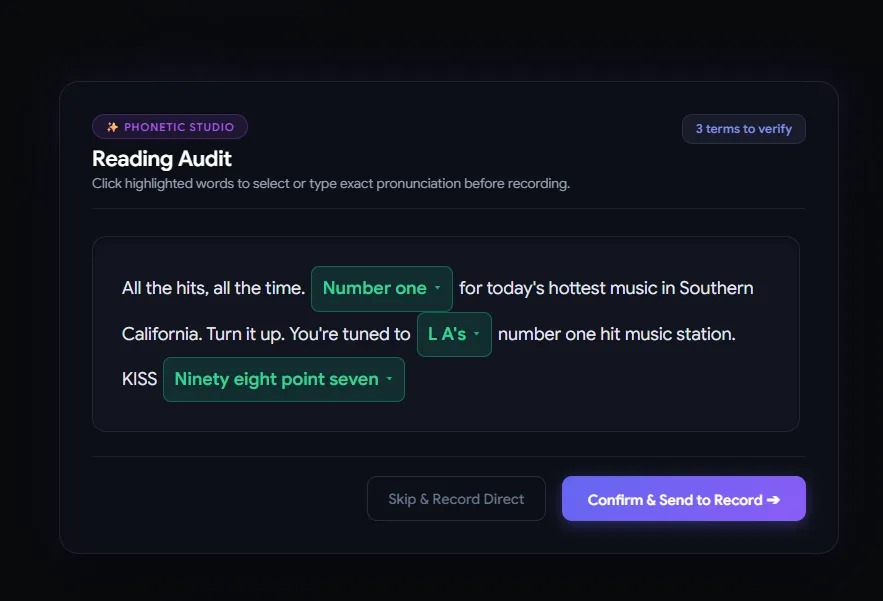Click the PHONETIC STUDIO label

[x=179, y=127]
